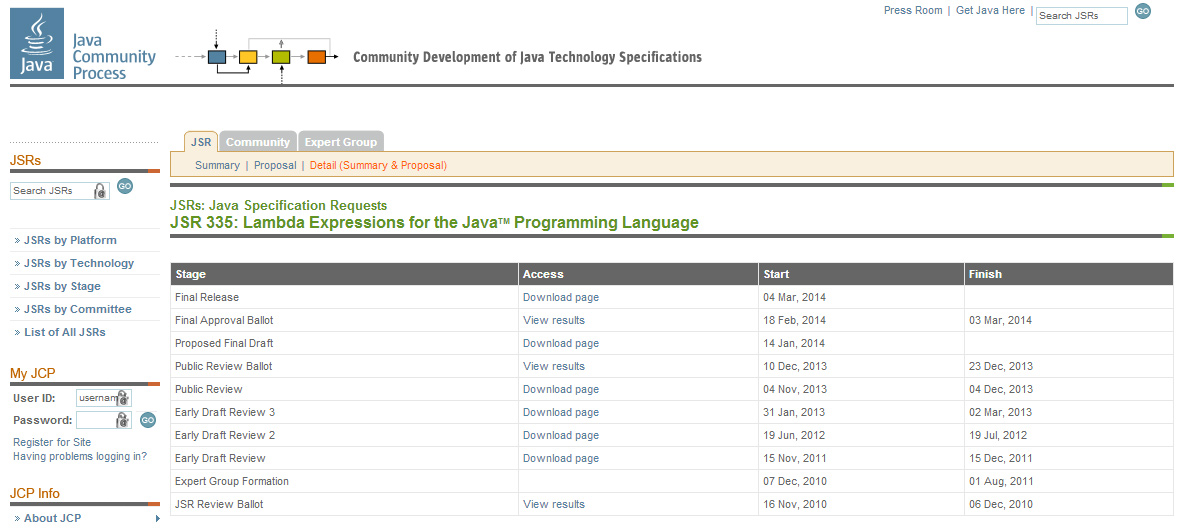This screenshot has width=1181, height=528.
Task: Click the GO button beside top search
Action: point(1143,11)
